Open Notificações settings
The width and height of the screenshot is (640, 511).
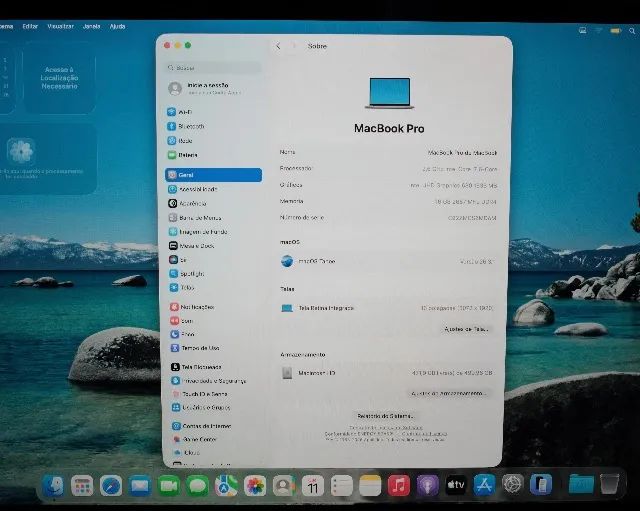tap(192, 307)
